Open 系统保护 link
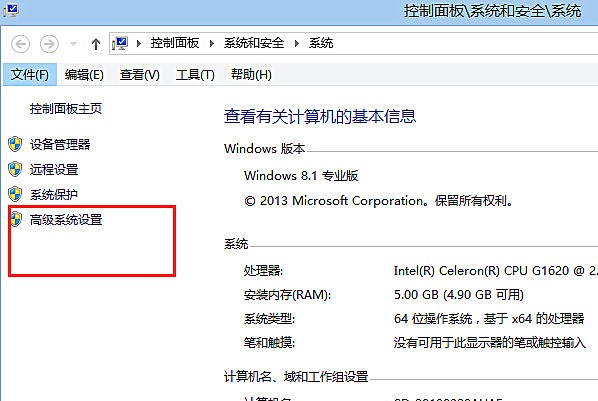The width and height of the screenshot is (598, 401). point(54,195)
